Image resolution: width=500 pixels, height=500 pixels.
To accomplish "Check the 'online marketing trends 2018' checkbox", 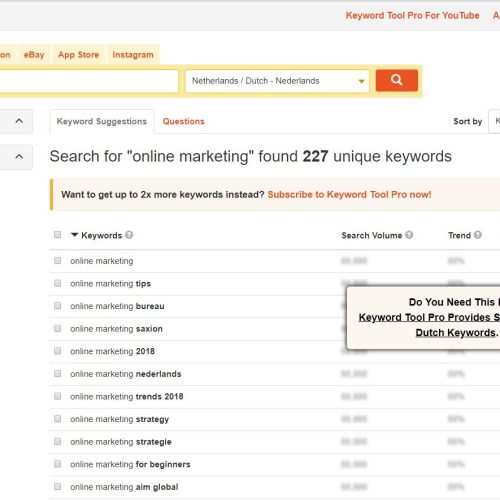I will 57,396.
